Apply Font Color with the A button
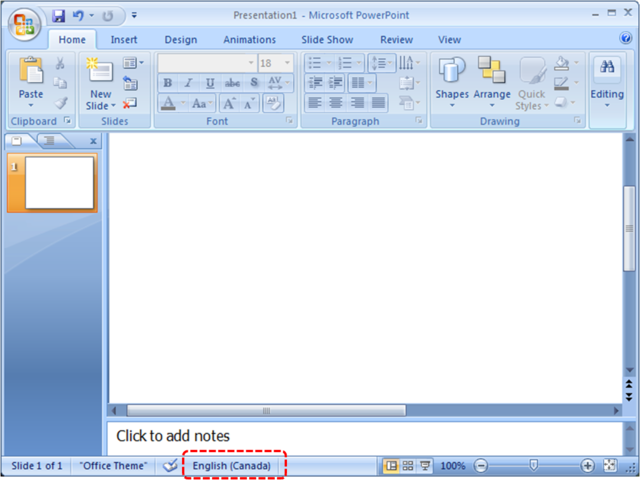 [168, 103]
